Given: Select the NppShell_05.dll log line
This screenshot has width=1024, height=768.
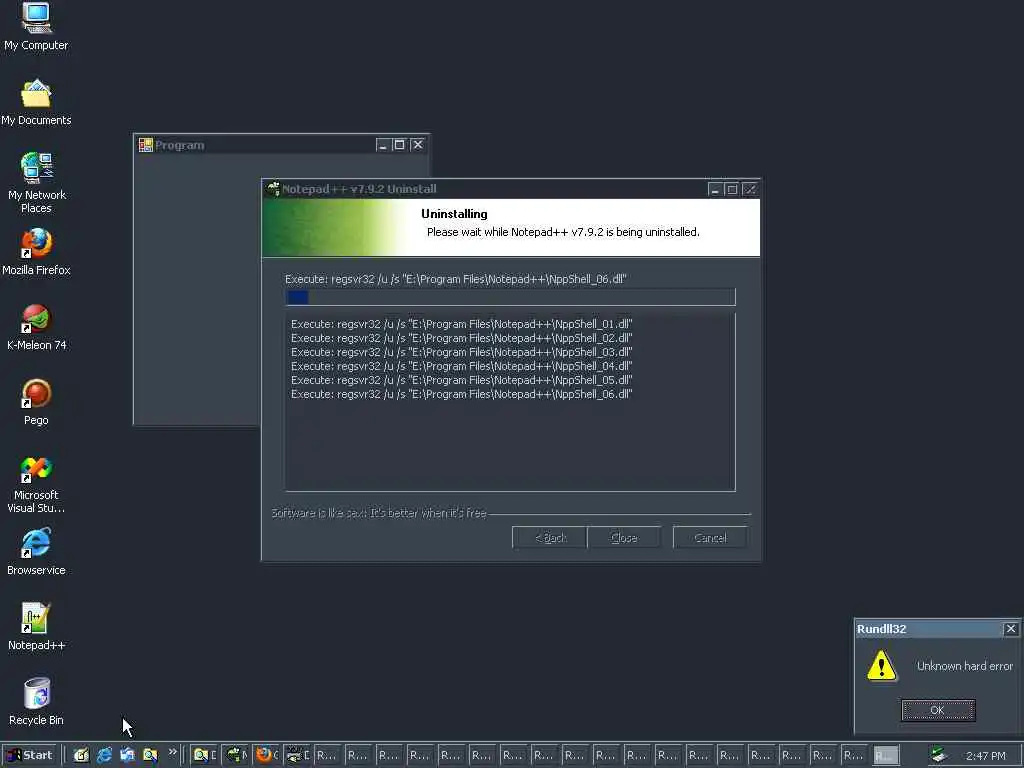Looking at the screenshot, I should tap(462, 380).
